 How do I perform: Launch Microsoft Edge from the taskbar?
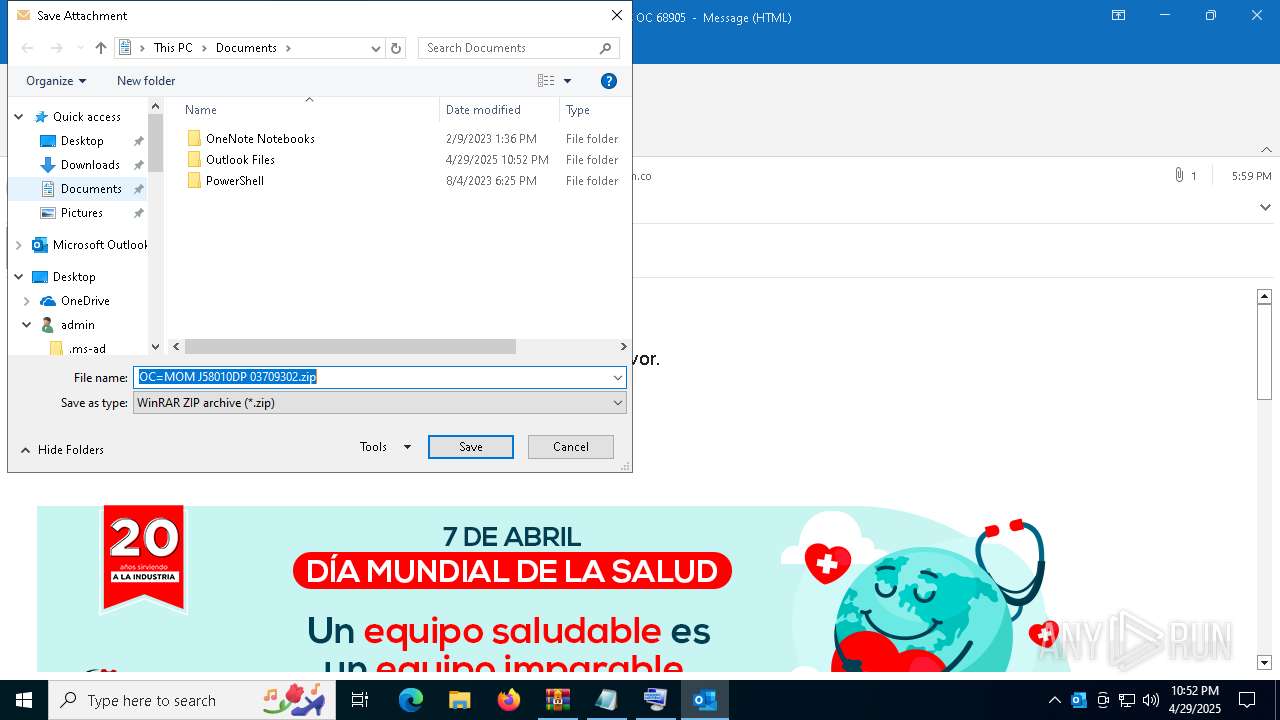click(411, 700)
